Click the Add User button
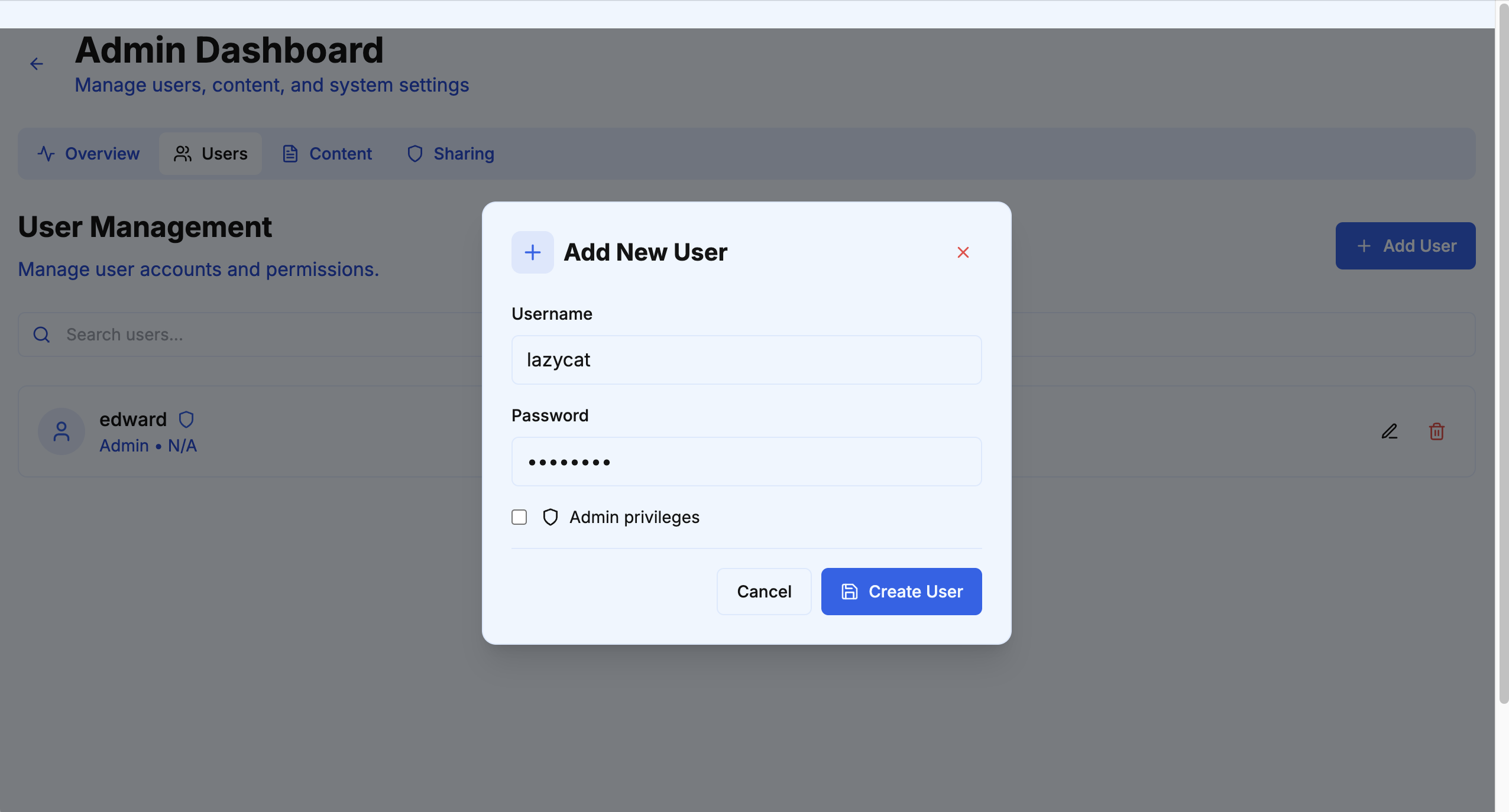1509x812 pixels. (1406, 246)
